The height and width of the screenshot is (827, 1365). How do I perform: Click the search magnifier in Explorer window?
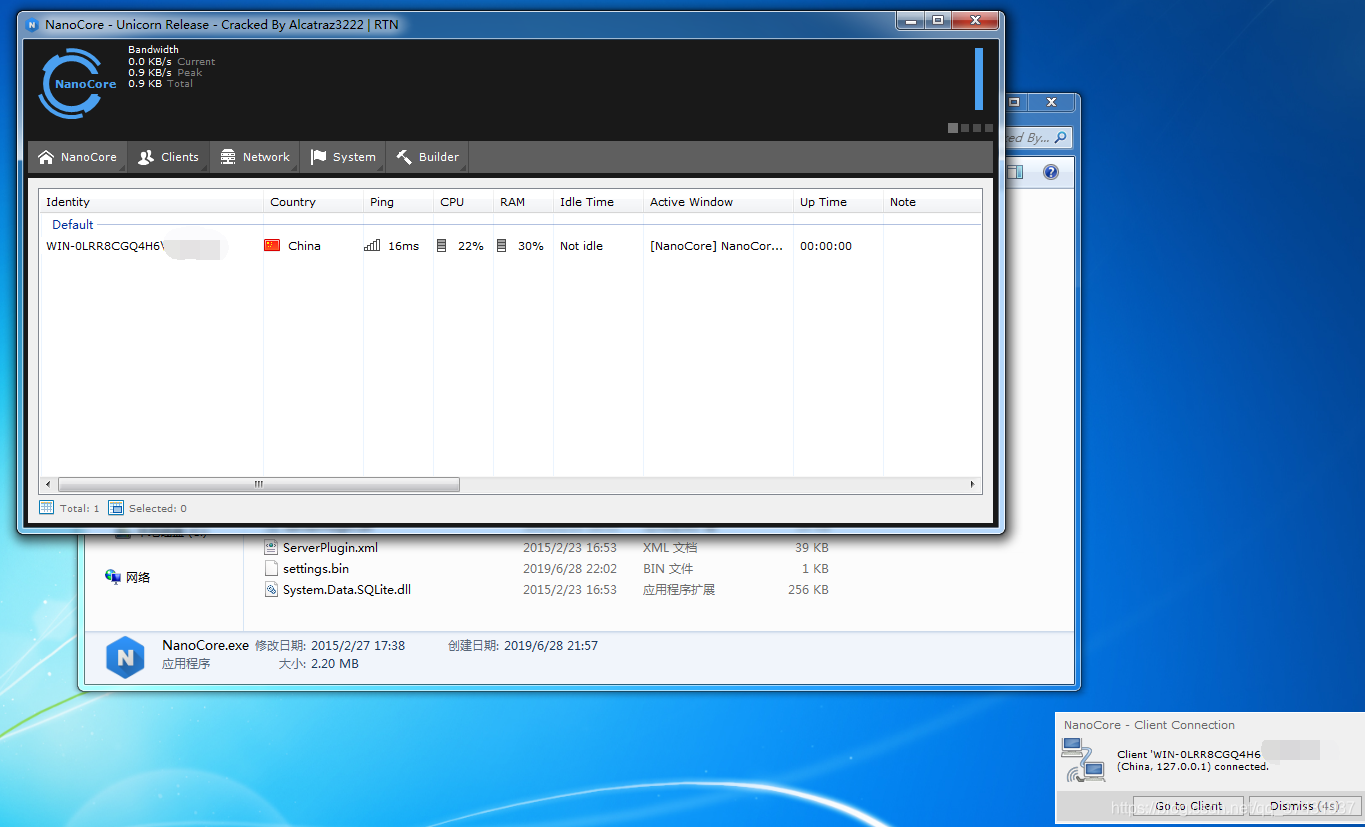pos(1061,137)
